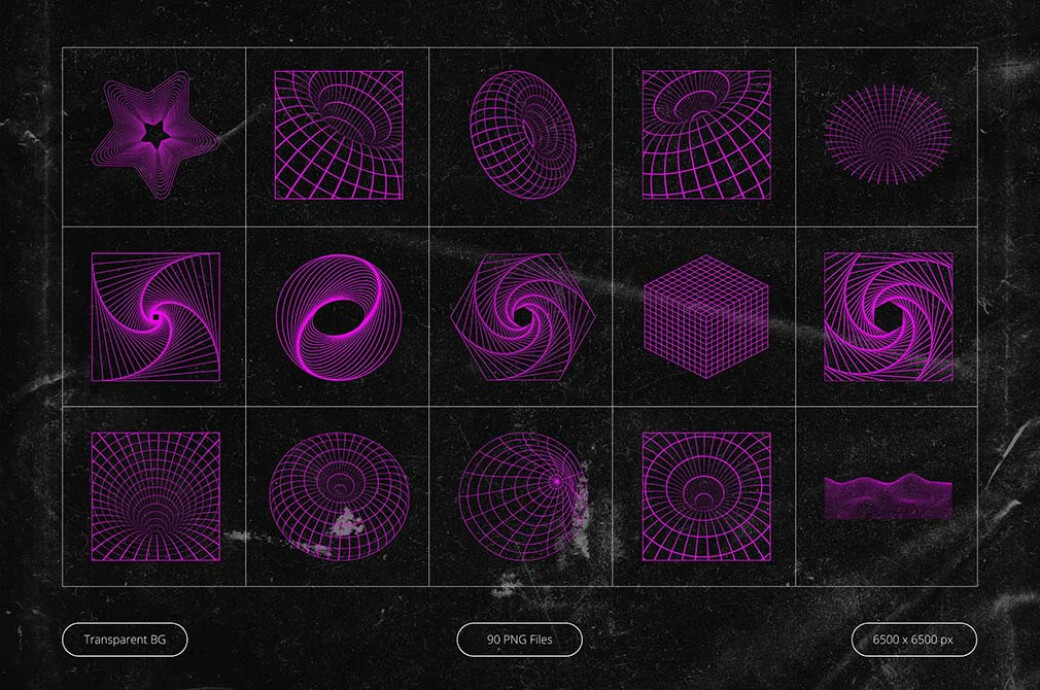Click the square tunnel grid wireframe
The height and width of the screenshot is (690, 1040).
coord(152,495)
